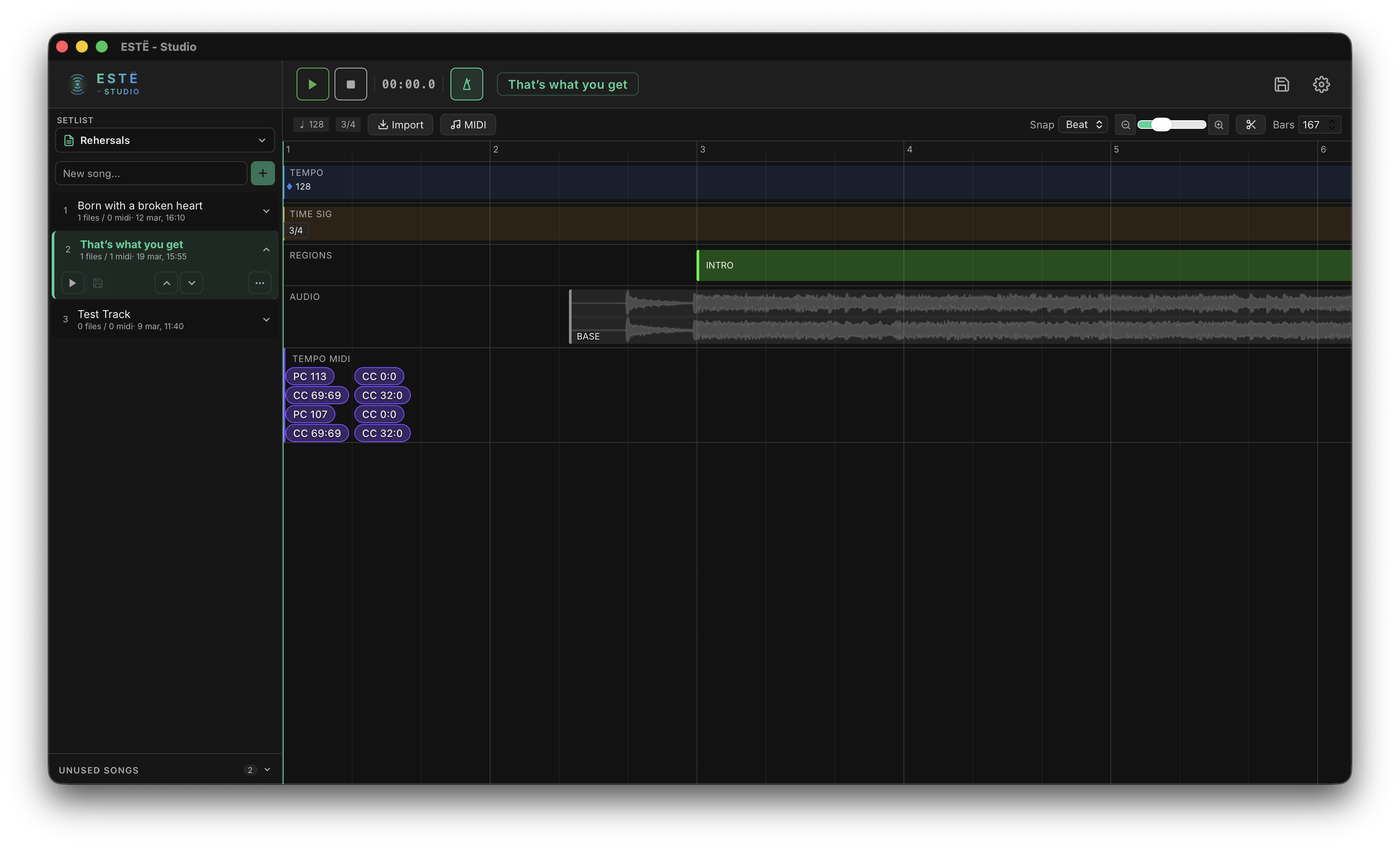The width and height of the screenshot is (1400, 848).
Task: Open application settings gear
Action: coord(1321,84)
